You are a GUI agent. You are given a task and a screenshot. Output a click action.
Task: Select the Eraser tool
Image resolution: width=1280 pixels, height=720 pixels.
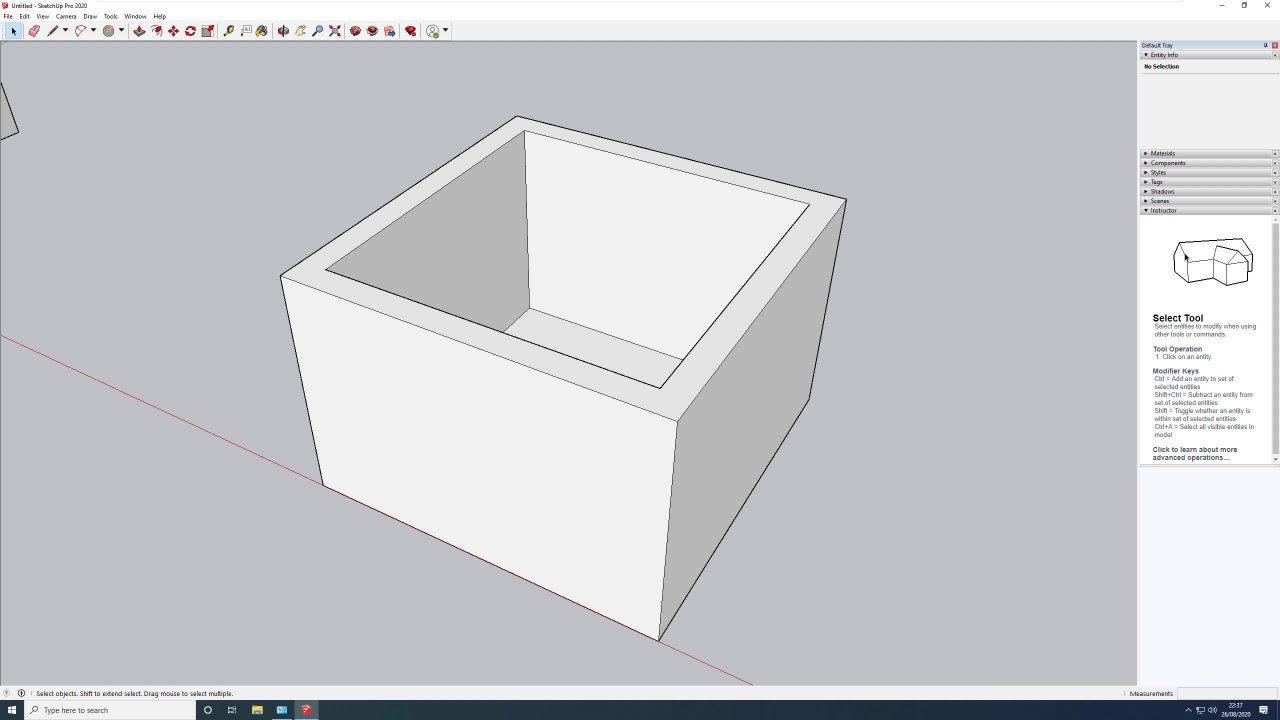tap(34, 31)
